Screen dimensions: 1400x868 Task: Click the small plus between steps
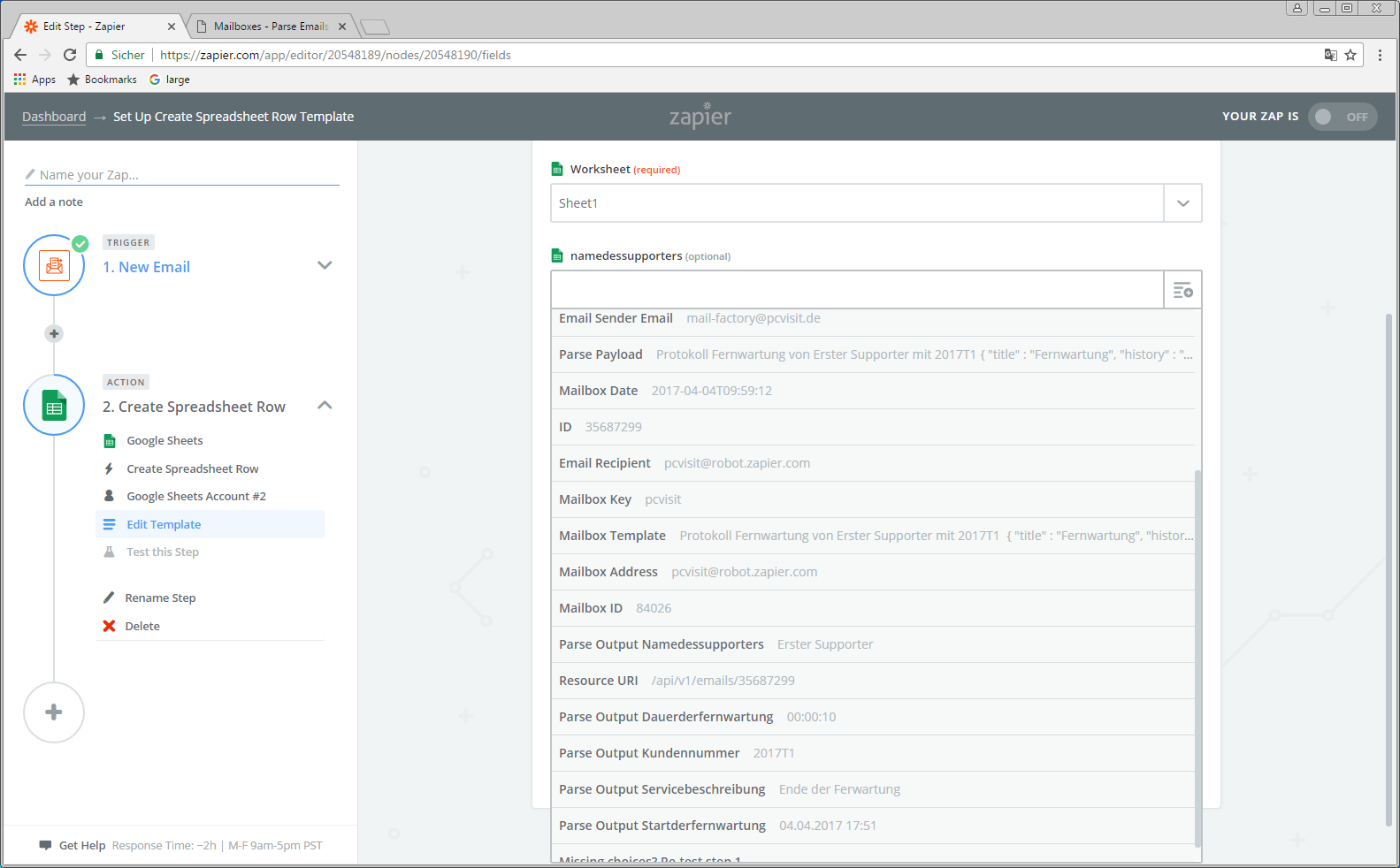point(54,333)
